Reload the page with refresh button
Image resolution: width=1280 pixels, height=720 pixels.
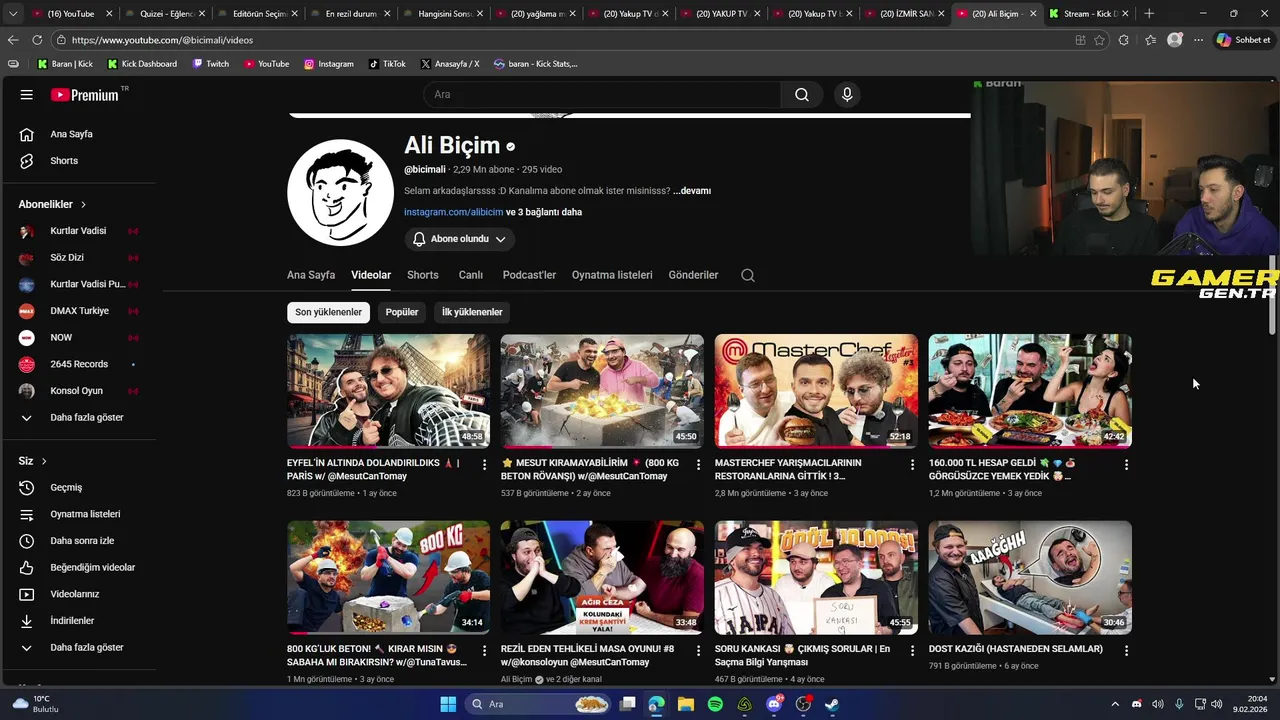[x=37, y=40]
